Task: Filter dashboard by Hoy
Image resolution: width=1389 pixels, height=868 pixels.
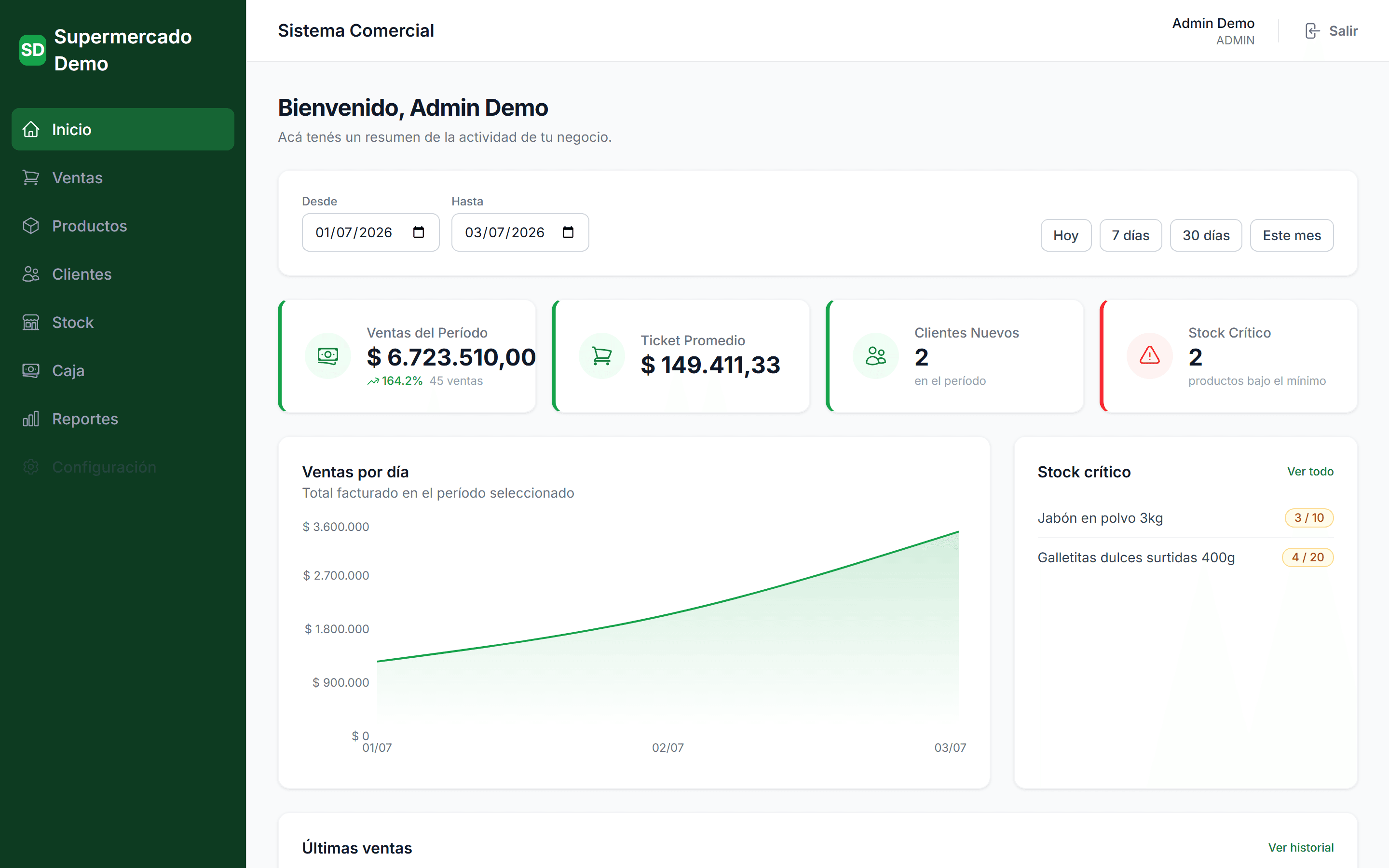Action: pyautogui.click(x=1066, y=235)
